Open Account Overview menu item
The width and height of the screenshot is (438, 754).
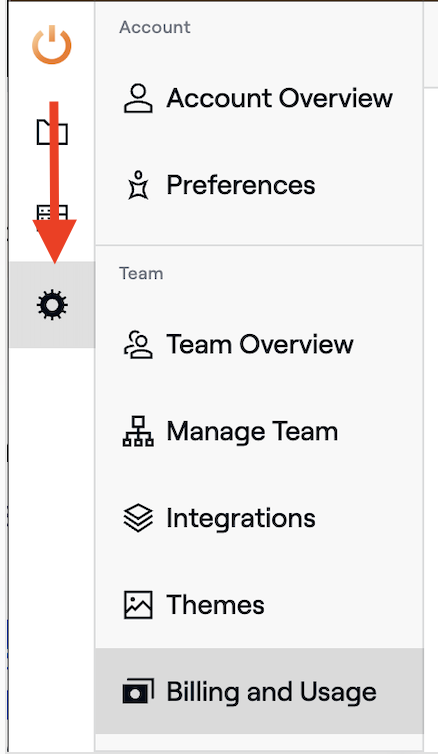click(x=259, y=98)
